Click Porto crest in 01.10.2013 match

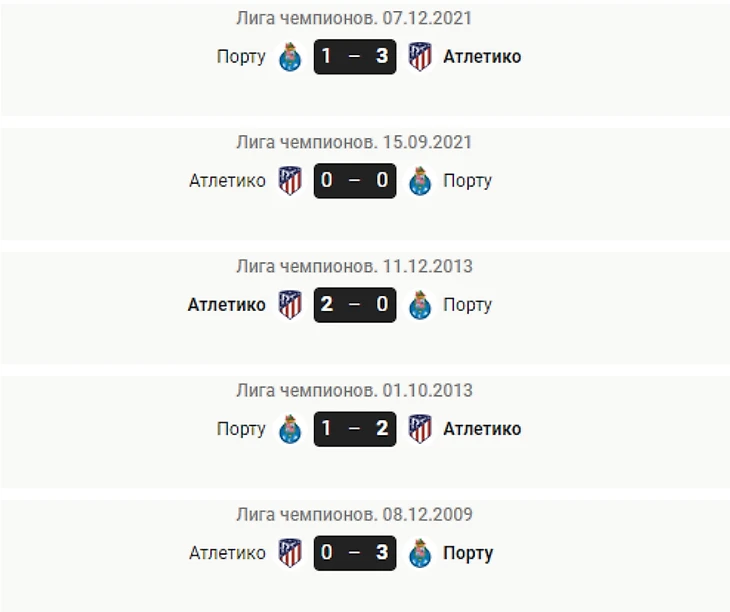tap(290, 429)
